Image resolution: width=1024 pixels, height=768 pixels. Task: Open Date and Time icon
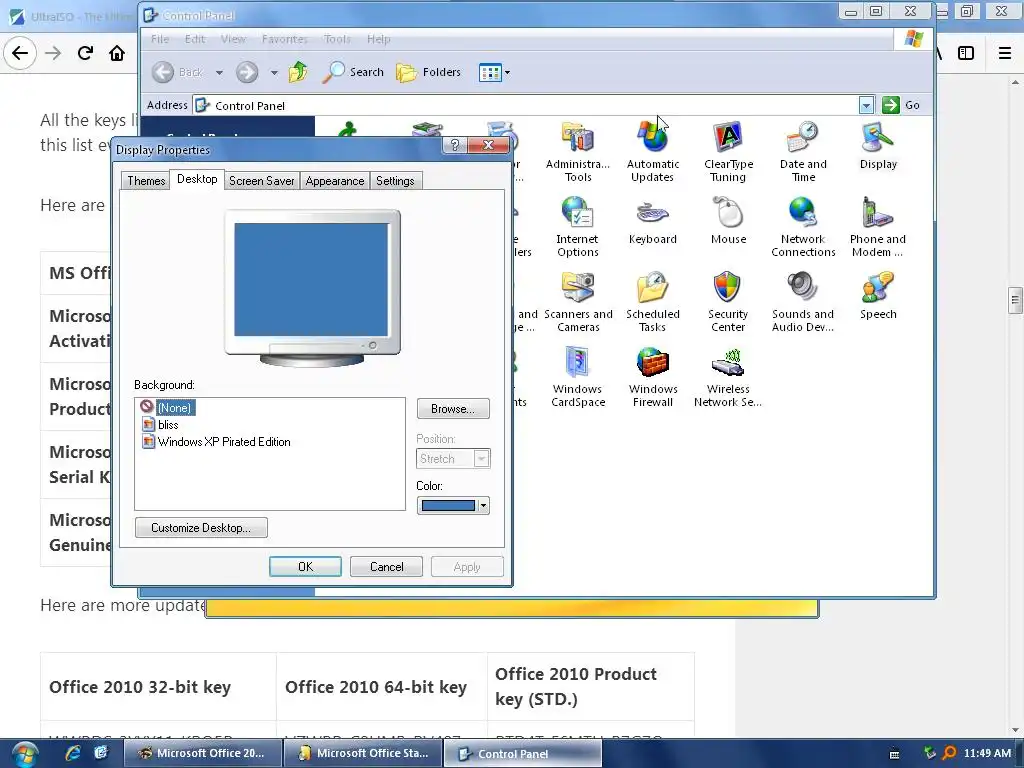(x=803, y=151)
